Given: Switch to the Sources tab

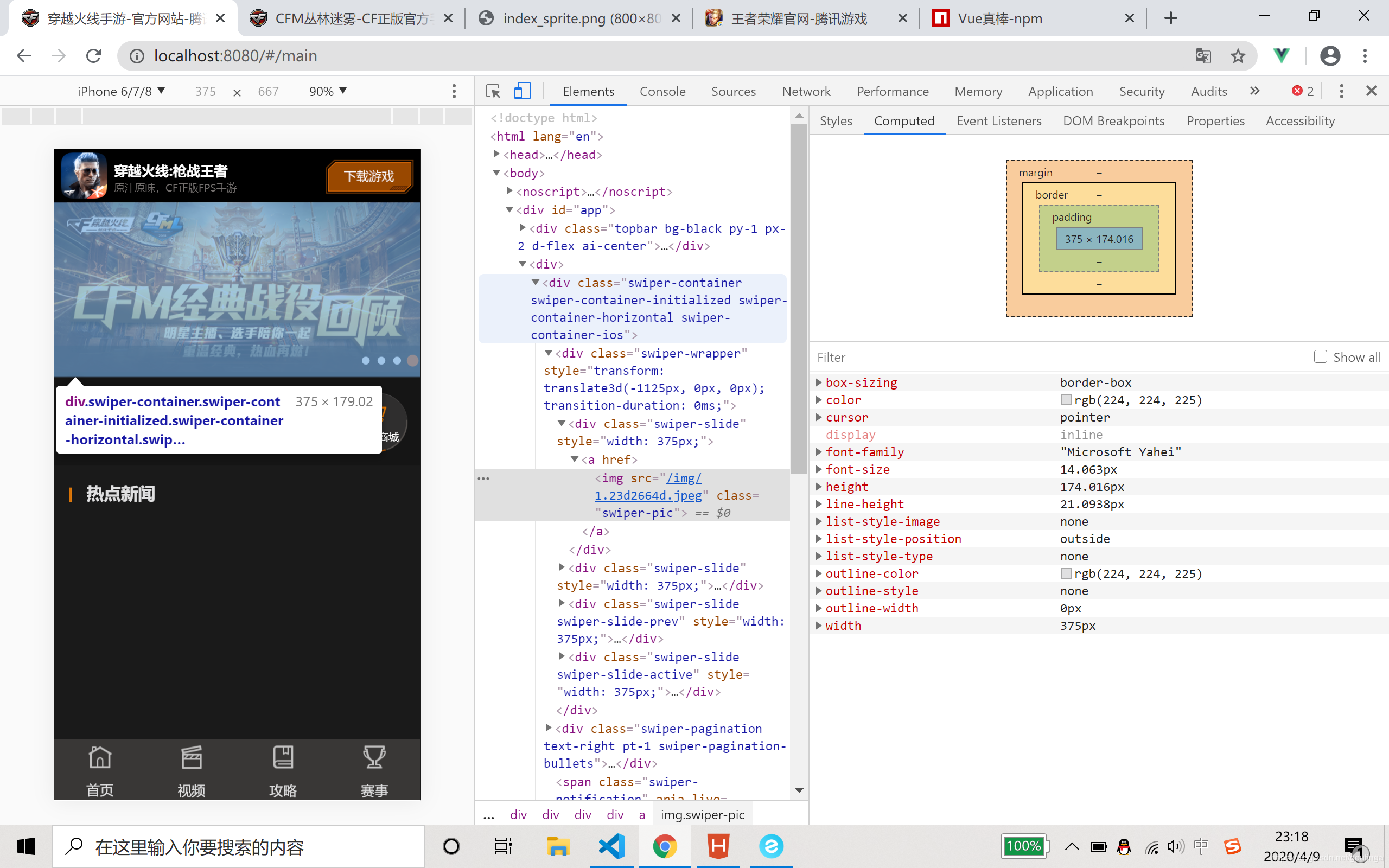Looking at the screenshot, I should [x=733, y=91].
